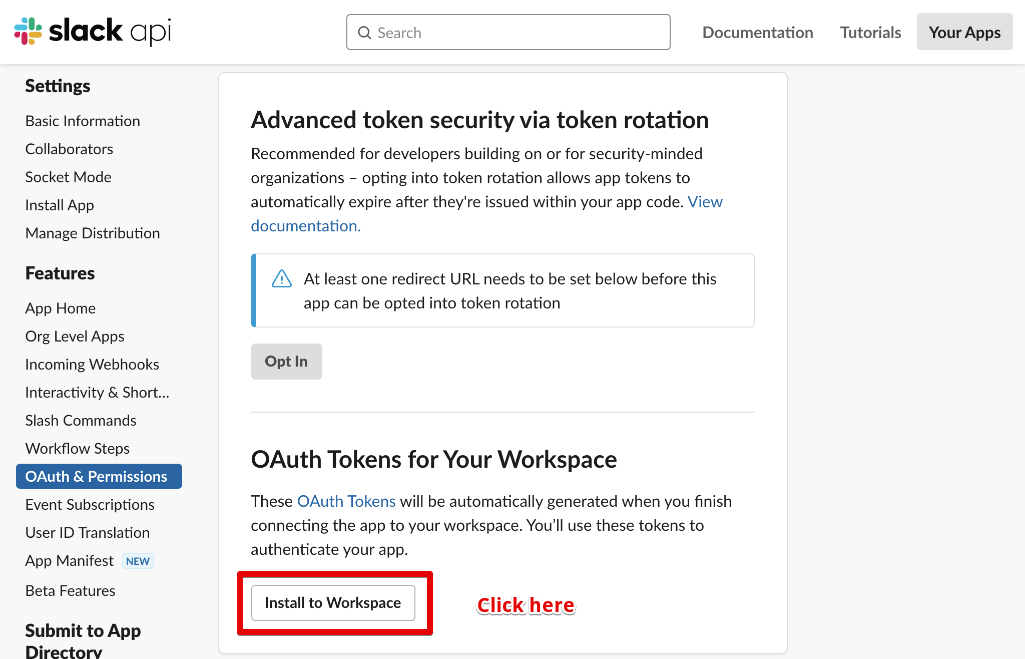Open the Documentation menu item
Viewport: 1025px width, 659px height.
pos(758,32)
